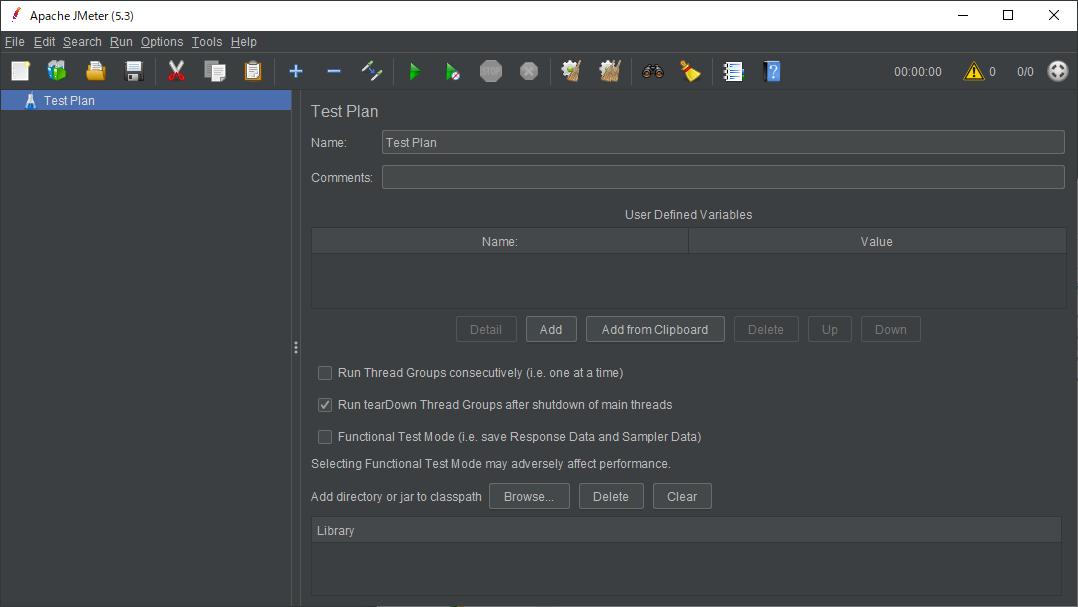Image resolution: width=1078 pixels, height=607 pixels.
Task: Click the Detail button
Action: point(485,329)
